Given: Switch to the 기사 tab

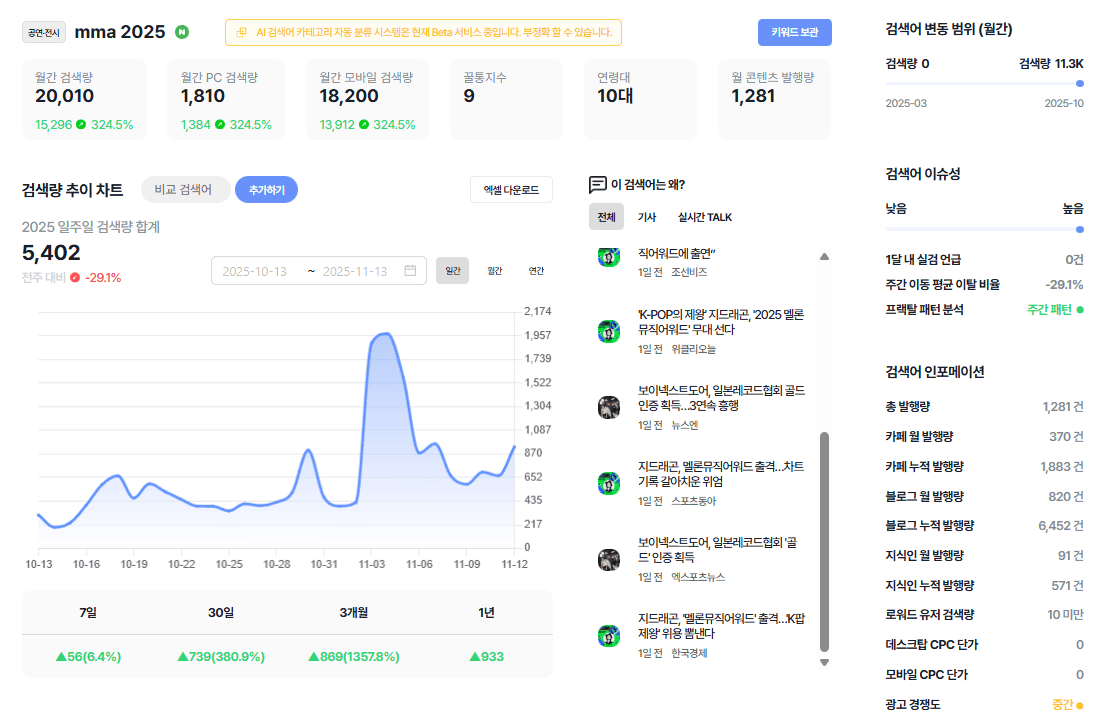Looking at the screenshot, I should (646, 217).
